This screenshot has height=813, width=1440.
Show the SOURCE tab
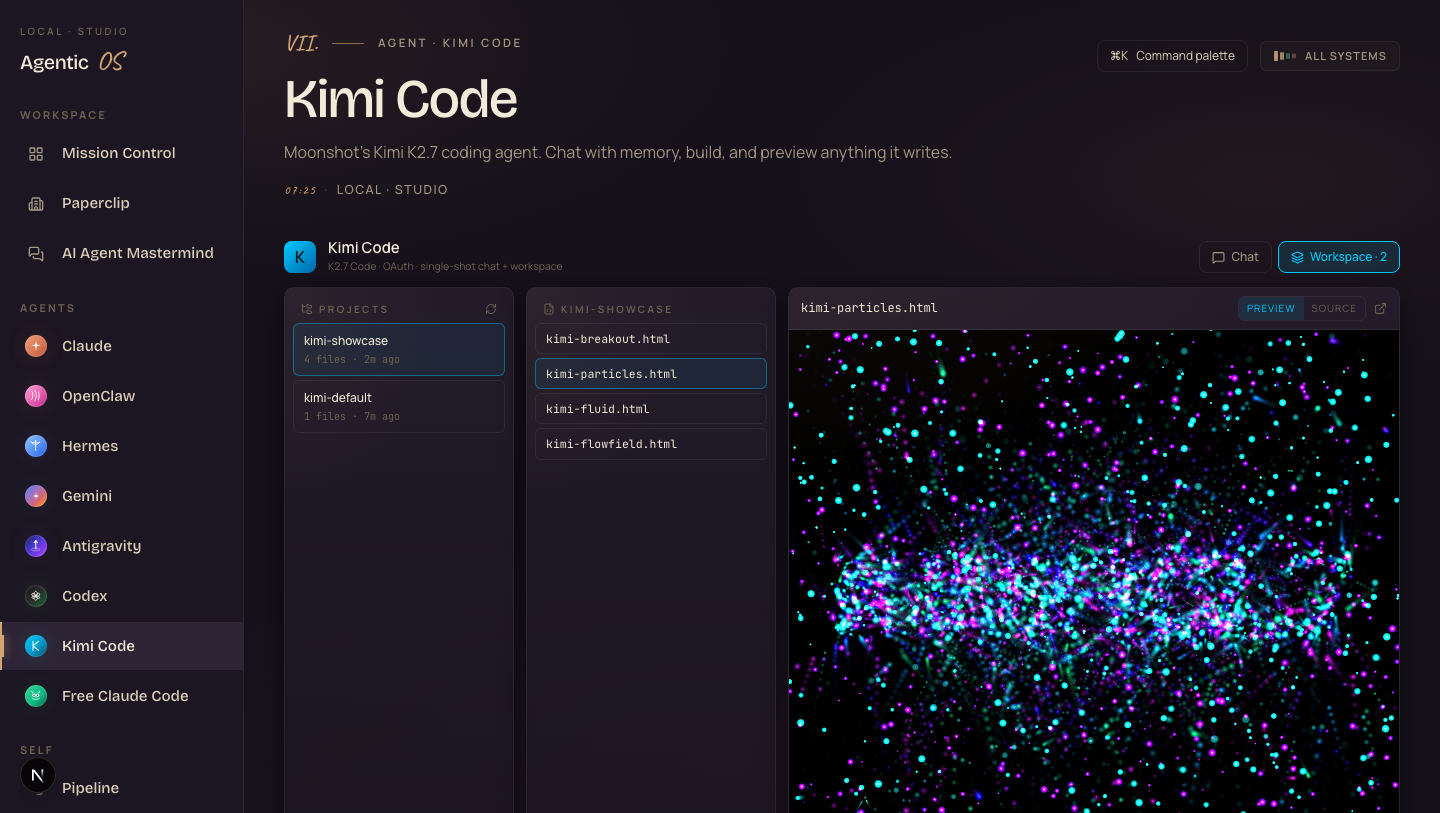tap(1334, 308)
